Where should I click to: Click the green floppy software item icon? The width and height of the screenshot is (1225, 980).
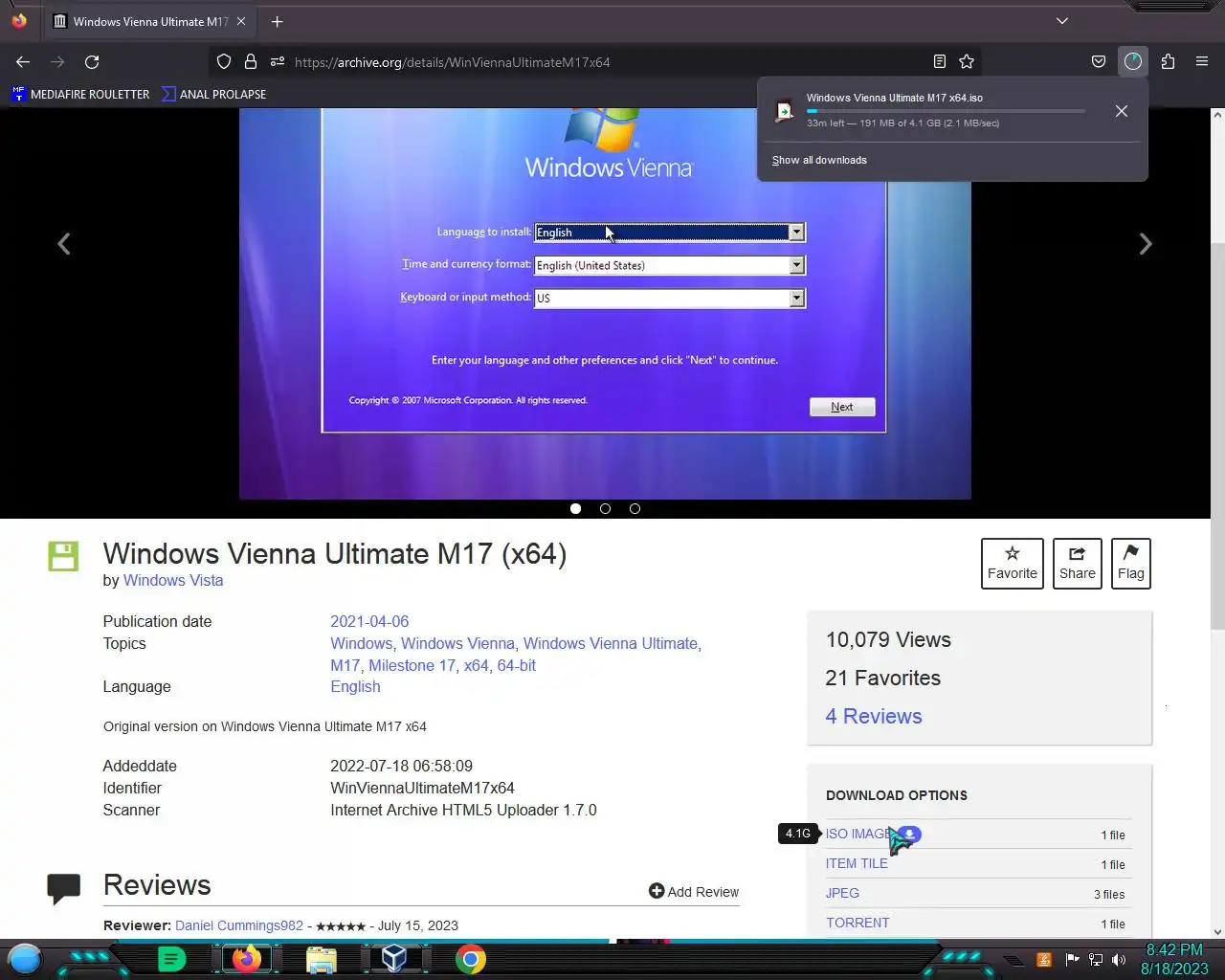pos(63,556)
